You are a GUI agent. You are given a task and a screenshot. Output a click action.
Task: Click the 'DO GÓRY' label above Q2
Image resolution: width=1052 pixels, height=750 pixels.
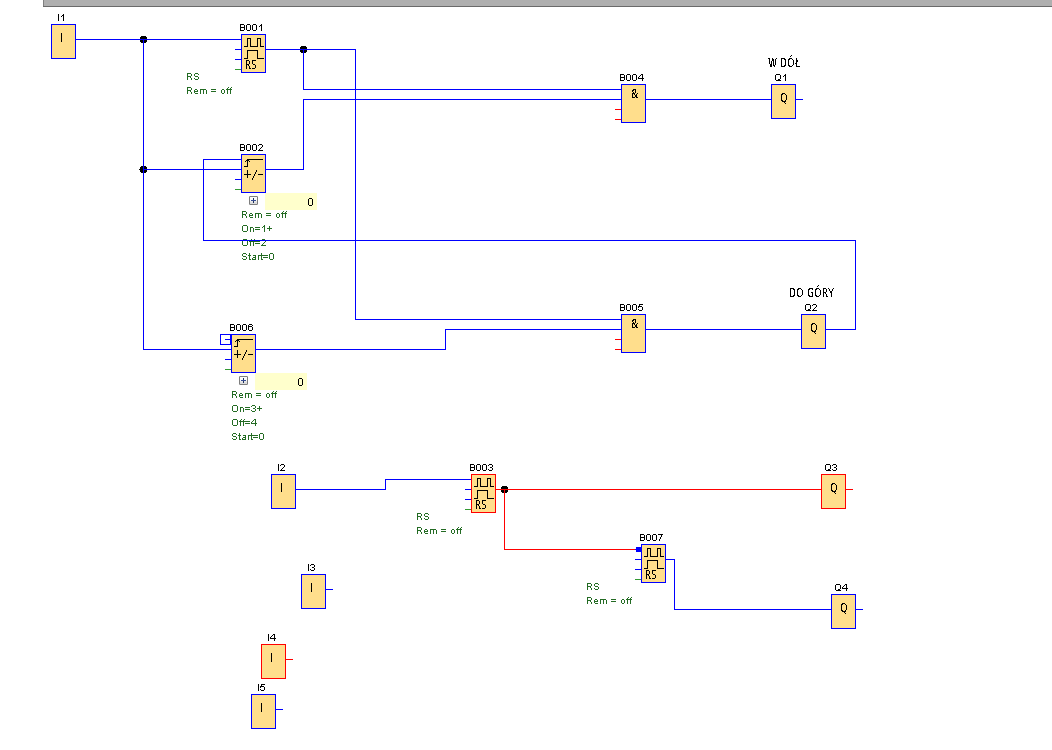[812, 292]
